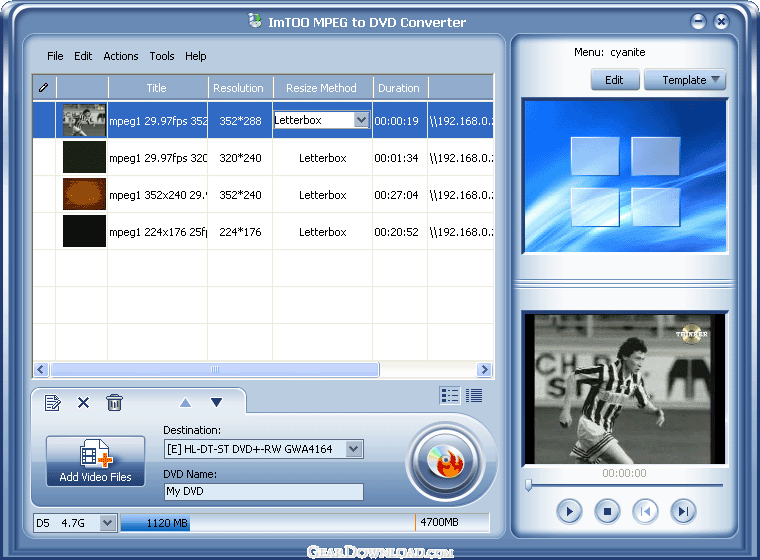Click the preview video player image
Image resolution: width=760 pixels, height=560 pixels.
(x=624, y=389)
